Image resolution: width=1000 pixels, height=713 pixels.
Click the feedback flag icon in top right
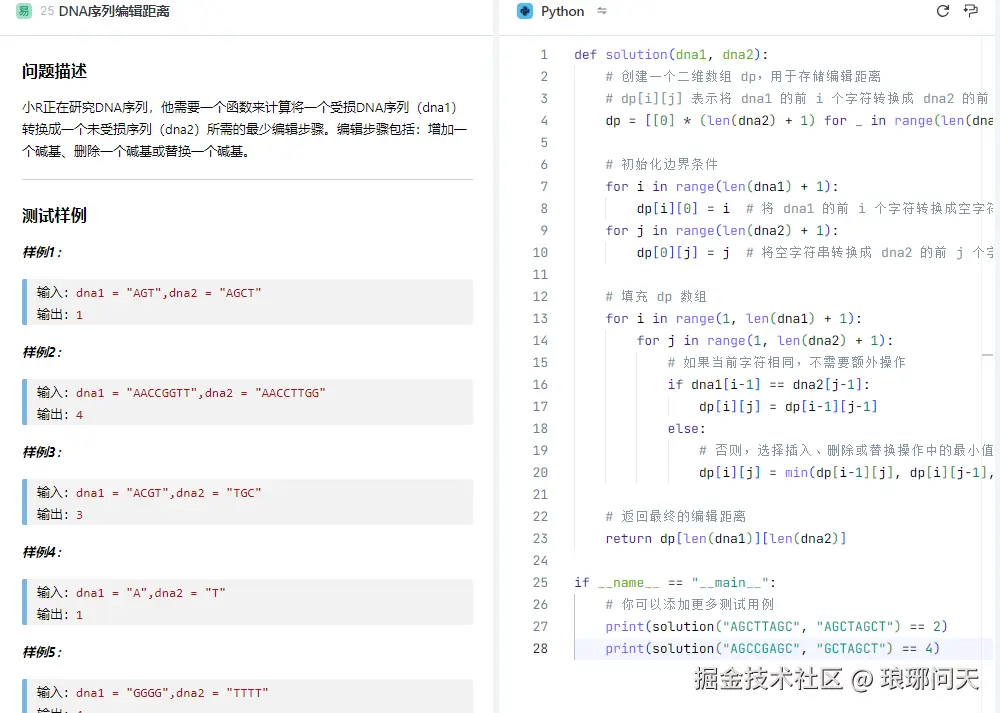coord(971,10)
